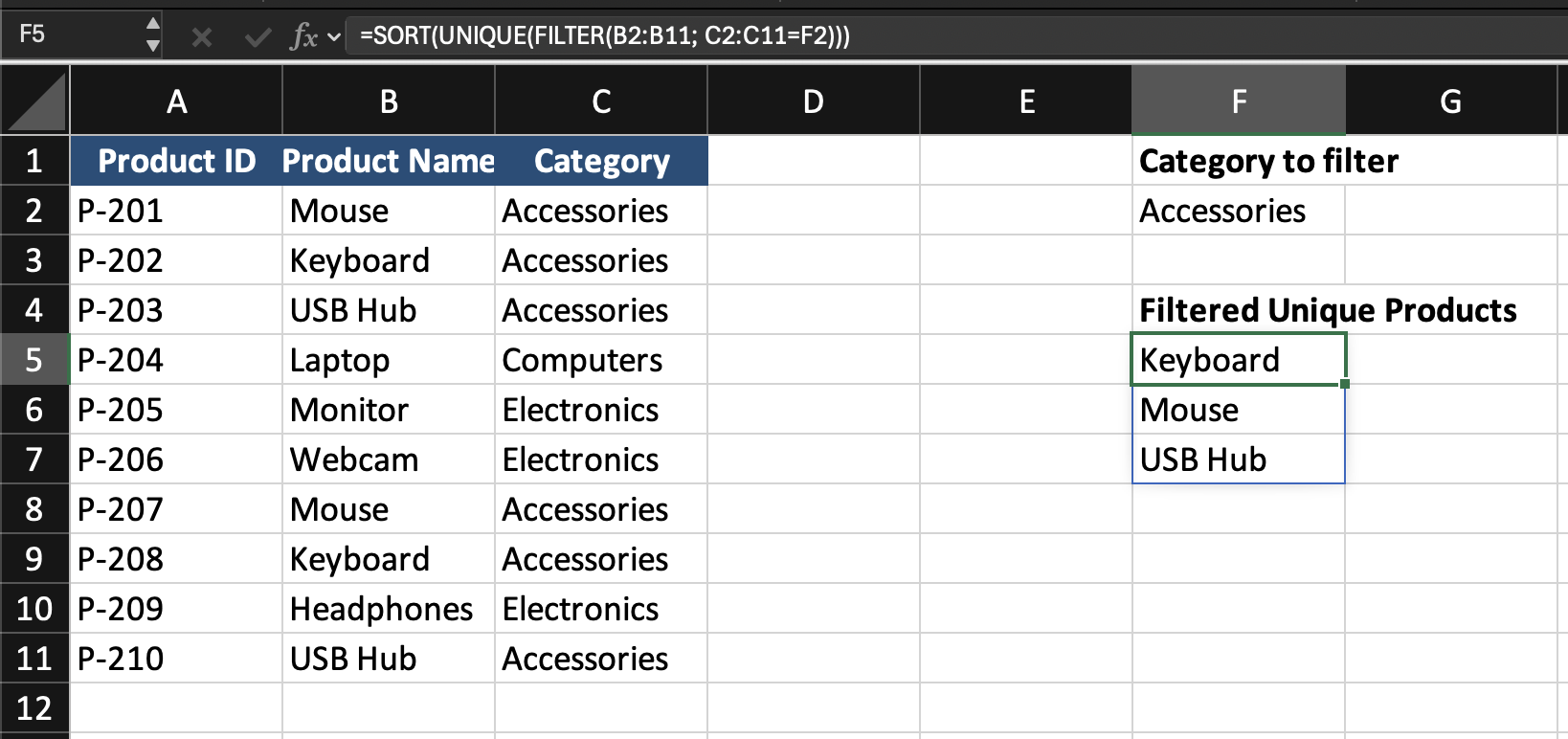The width and height of the screenshot is (1568, 739).
Task: Click the confirm formula checkmark icon
Action: [x=257, y=37]
